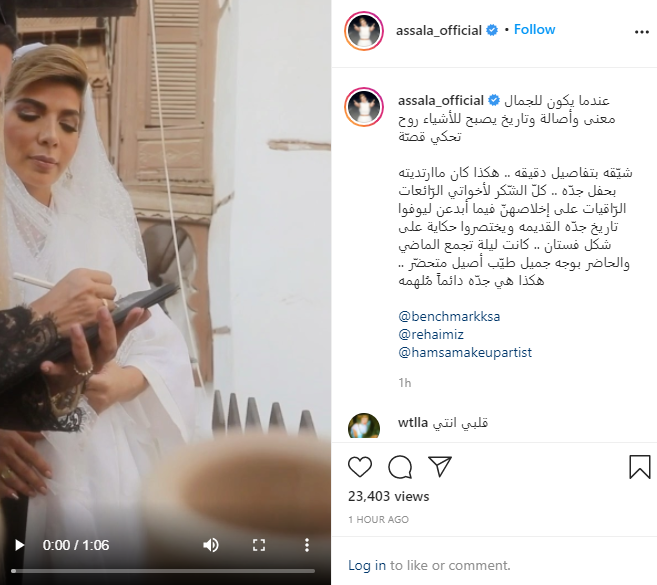Click Log in link to comment

367,565
